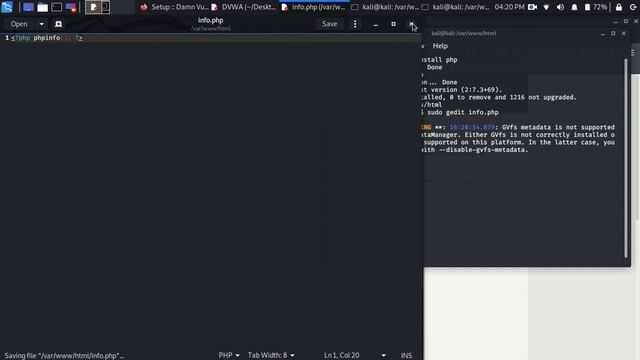This screenshot has height=360, width=640.
Task: Click the terminal vertical scrollbar
Action: tap(626, 158)
